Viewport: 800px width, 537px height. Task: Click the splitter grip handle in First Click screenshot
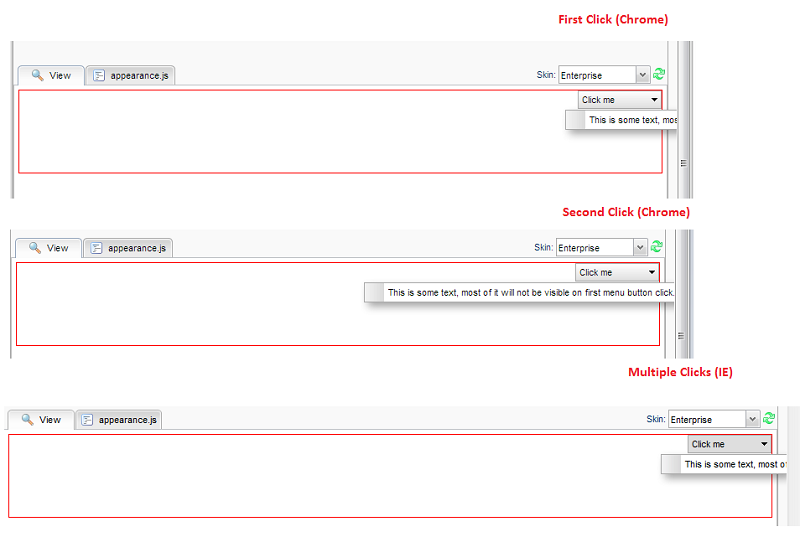[684, 162]
